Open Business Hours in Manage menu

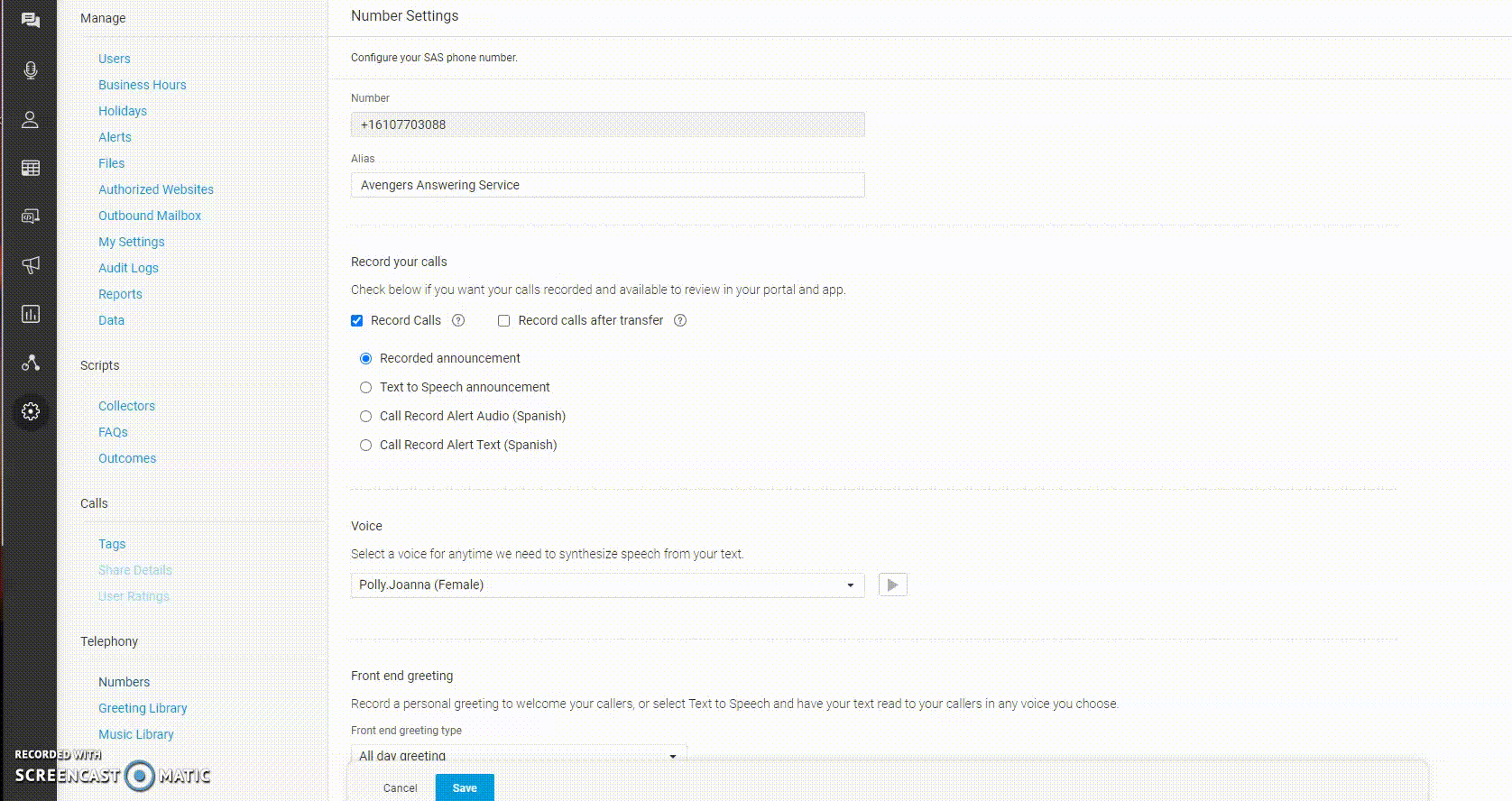(143, 85)
